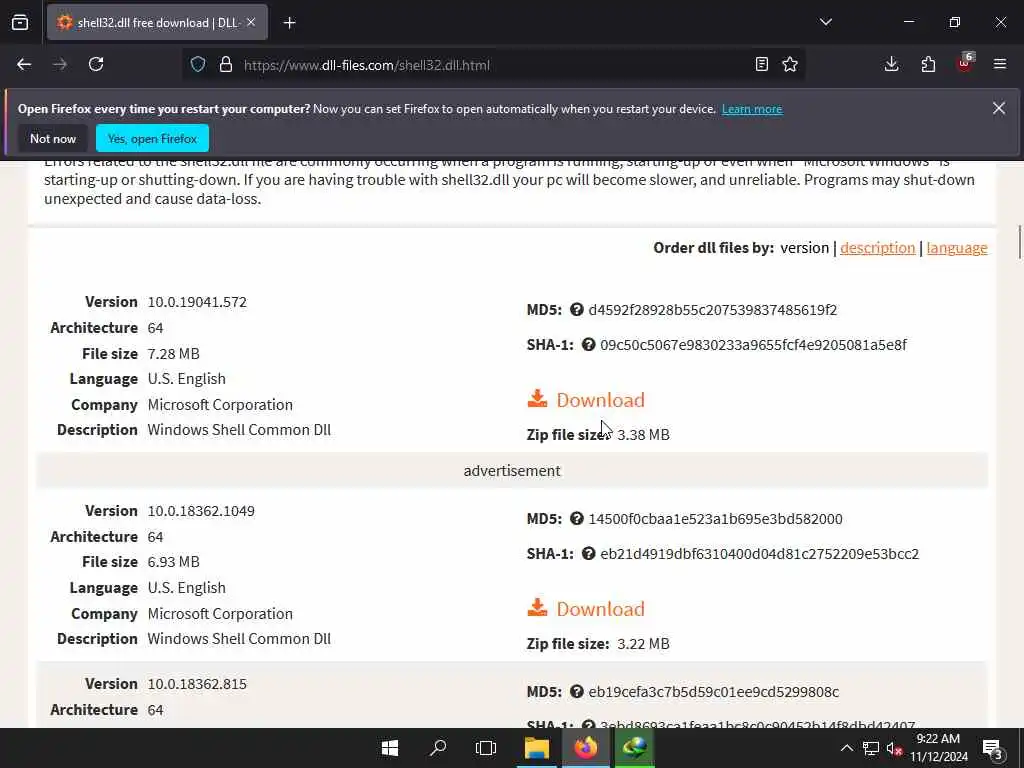Screen dimensions: 1024x768
Task: Expand the list all tabs chevron
Action: [825, 22]
